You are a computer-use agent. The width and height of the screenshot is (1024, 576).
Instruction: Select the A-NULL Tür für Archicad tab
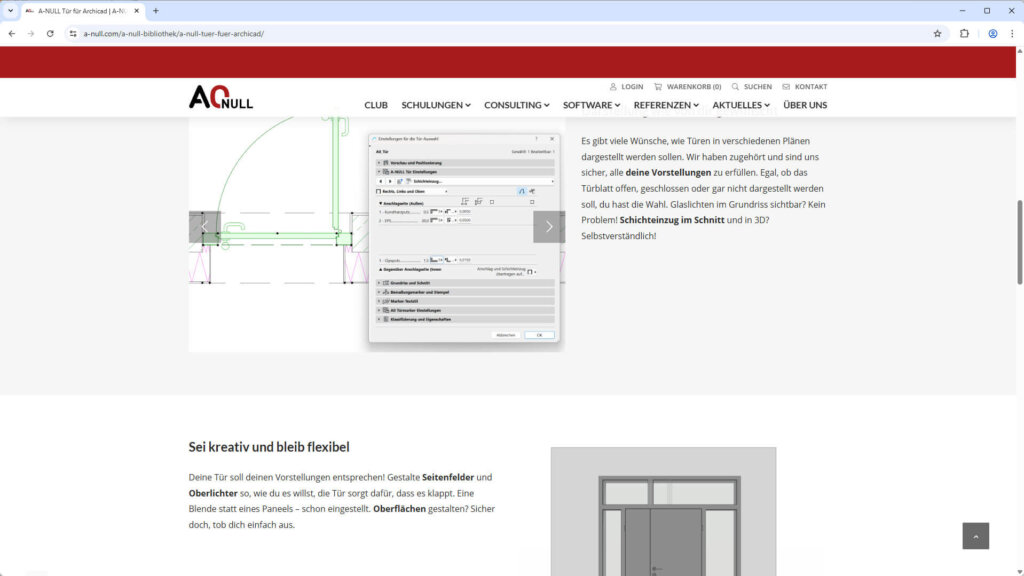click(82, 10)
